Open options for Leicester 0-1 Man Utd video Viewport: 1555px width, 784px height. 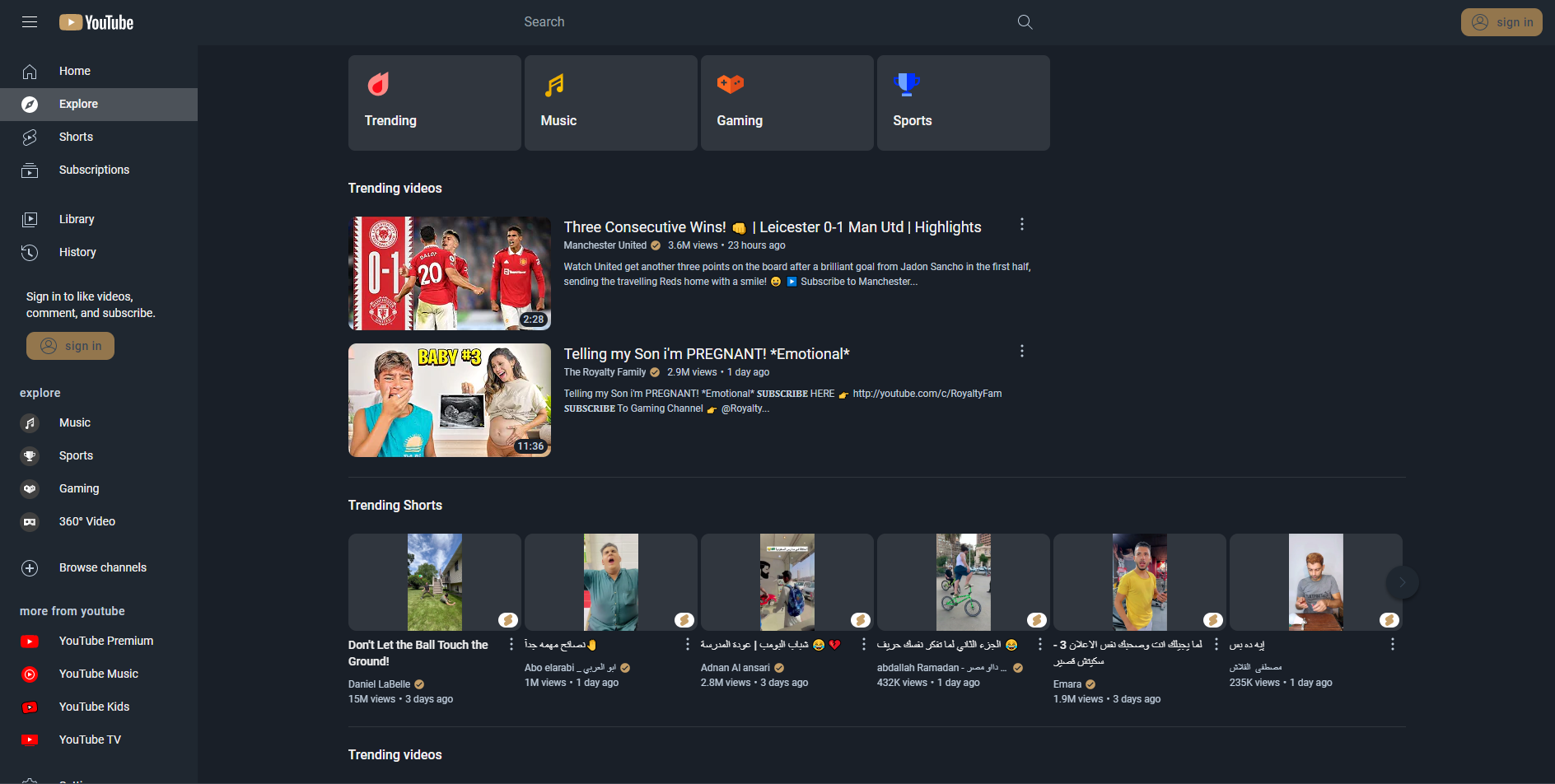[1022, 225]
